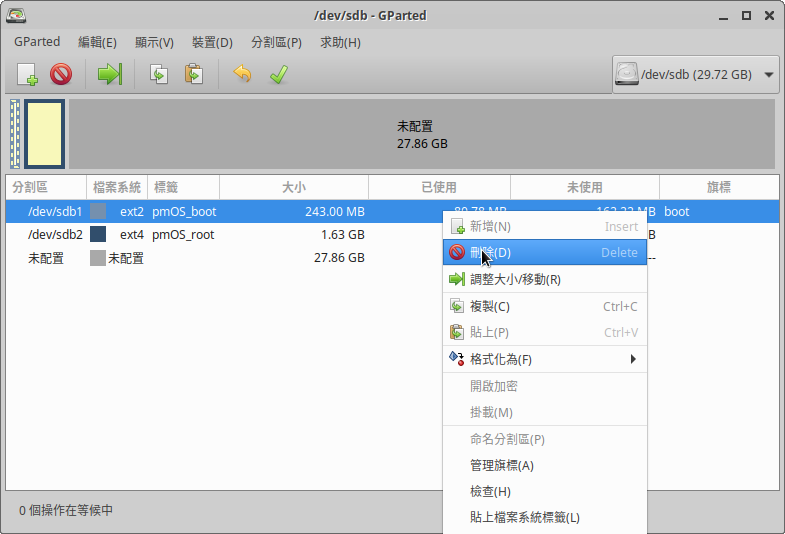This screenshot has height=534, width=785.
Task: Open the /dev/sdb device selector dropdown
Action: [696, 74]
